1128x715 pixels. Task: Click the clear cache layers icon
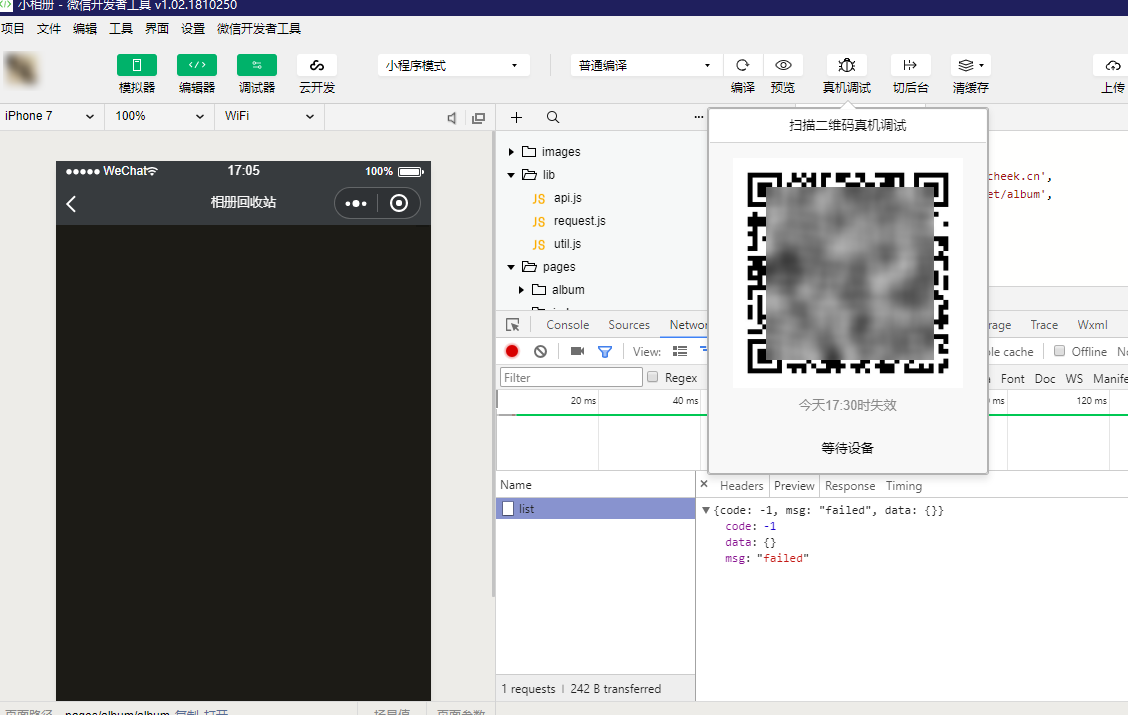coord(970,65)
